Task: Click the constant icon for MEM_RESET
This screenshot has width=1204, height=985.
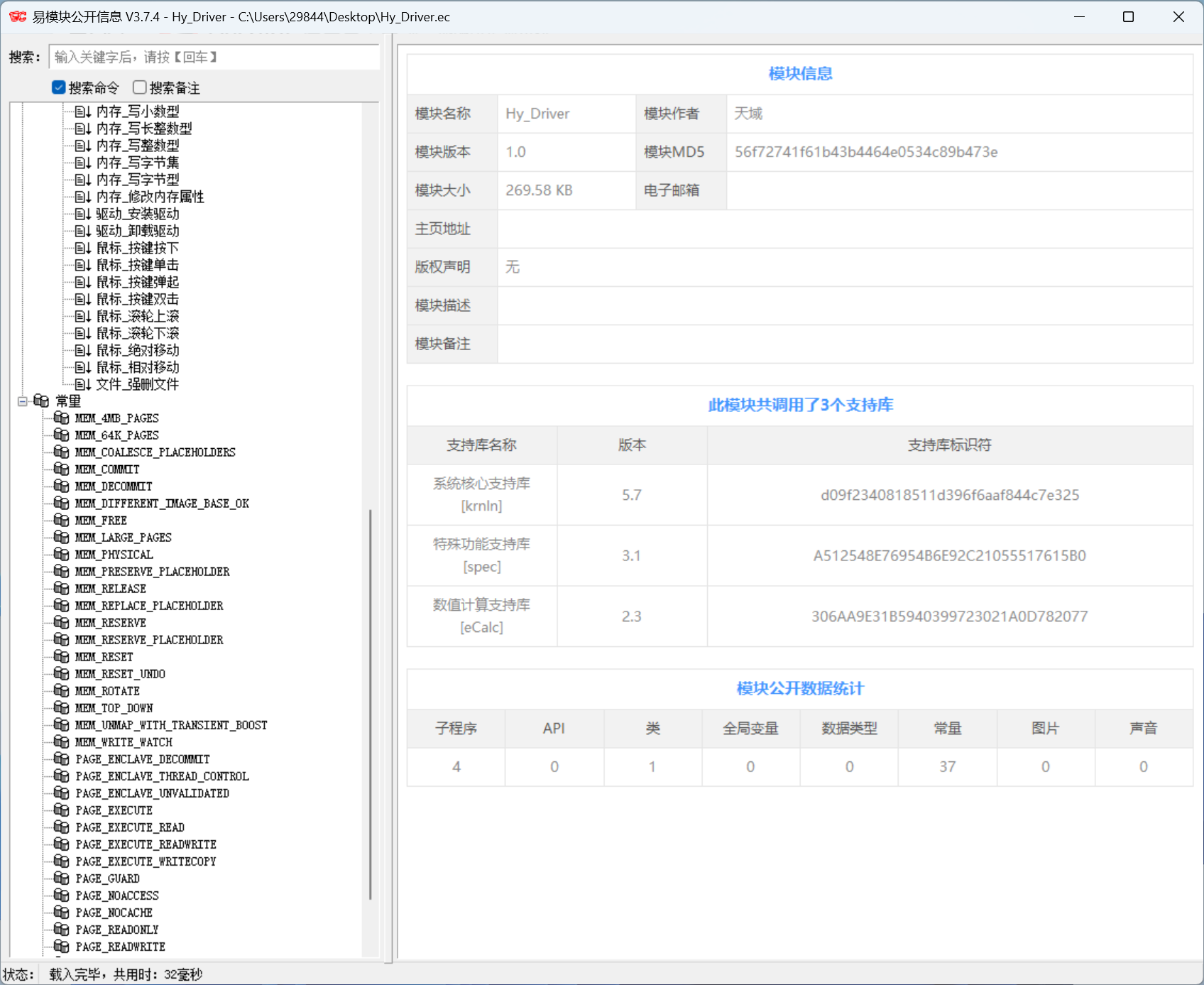Action: tap(62, 657)
